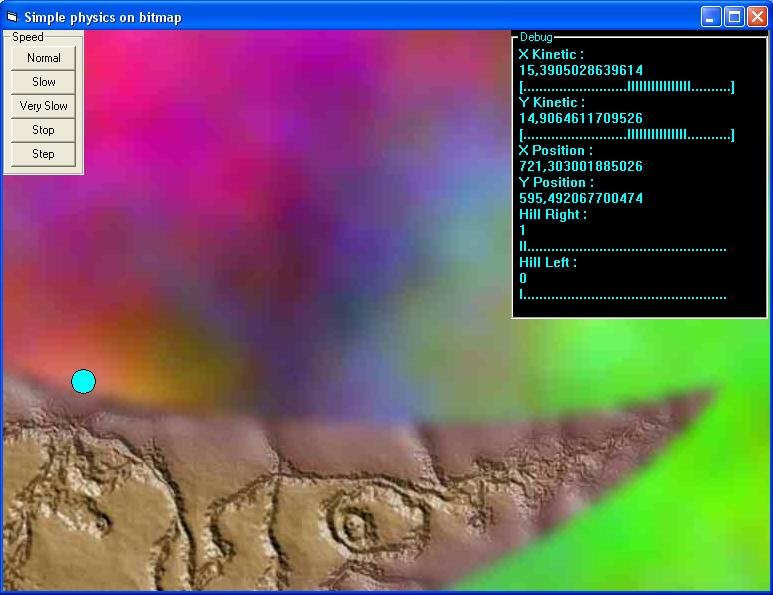This screenshot has height=595, width=773.
Task: Select the X Kinetic numeric value
Action: (x=581, y=70)
